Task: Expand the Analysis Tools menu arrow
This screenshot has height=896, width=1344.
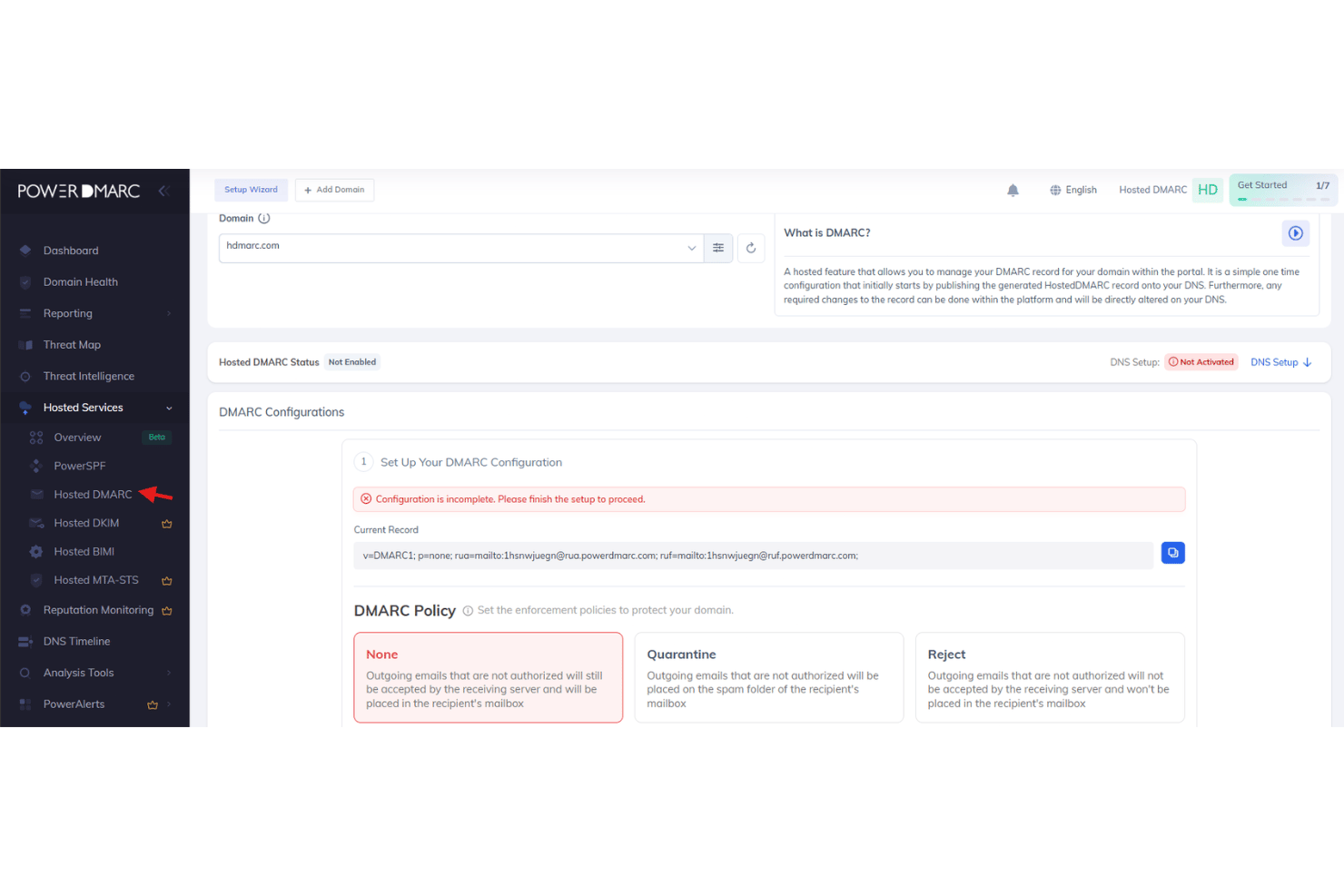Action: tap(169, 673)
